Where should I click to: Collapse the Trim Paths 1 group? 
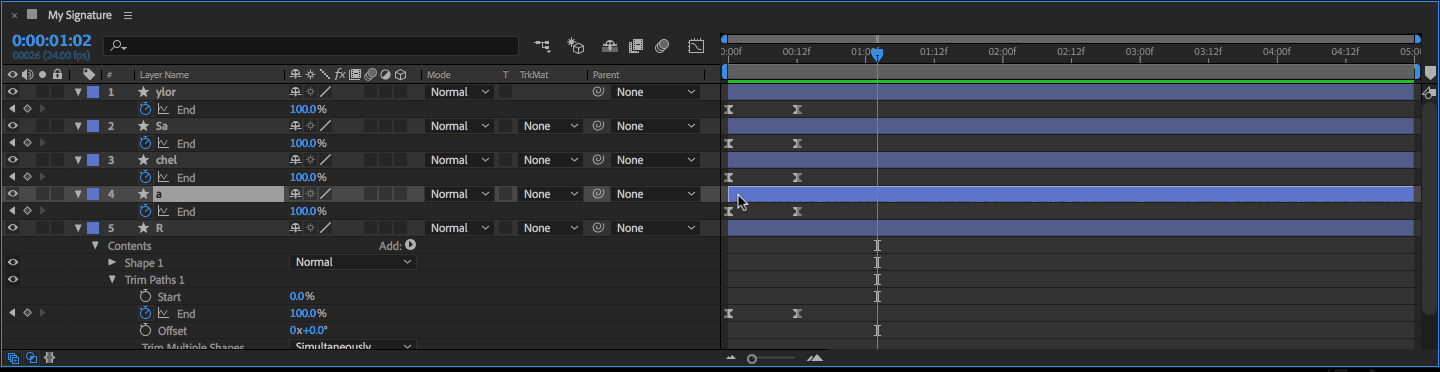point(113,279)
